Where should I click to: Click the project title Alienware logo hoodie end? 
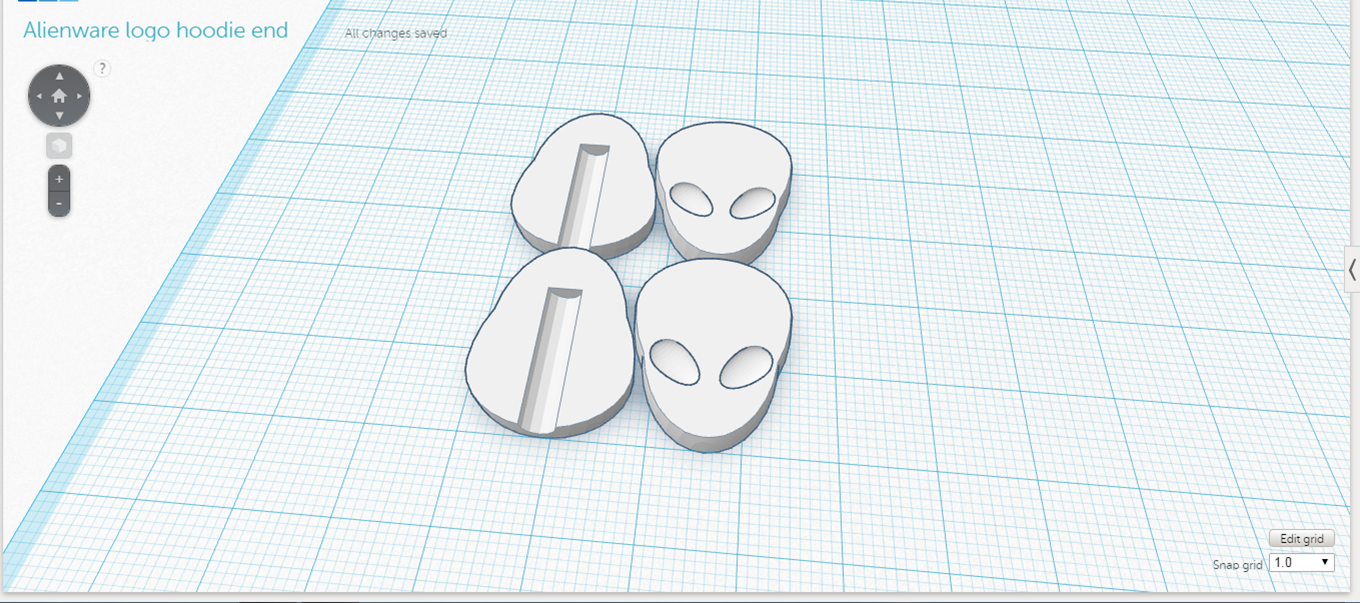(156, 30)
